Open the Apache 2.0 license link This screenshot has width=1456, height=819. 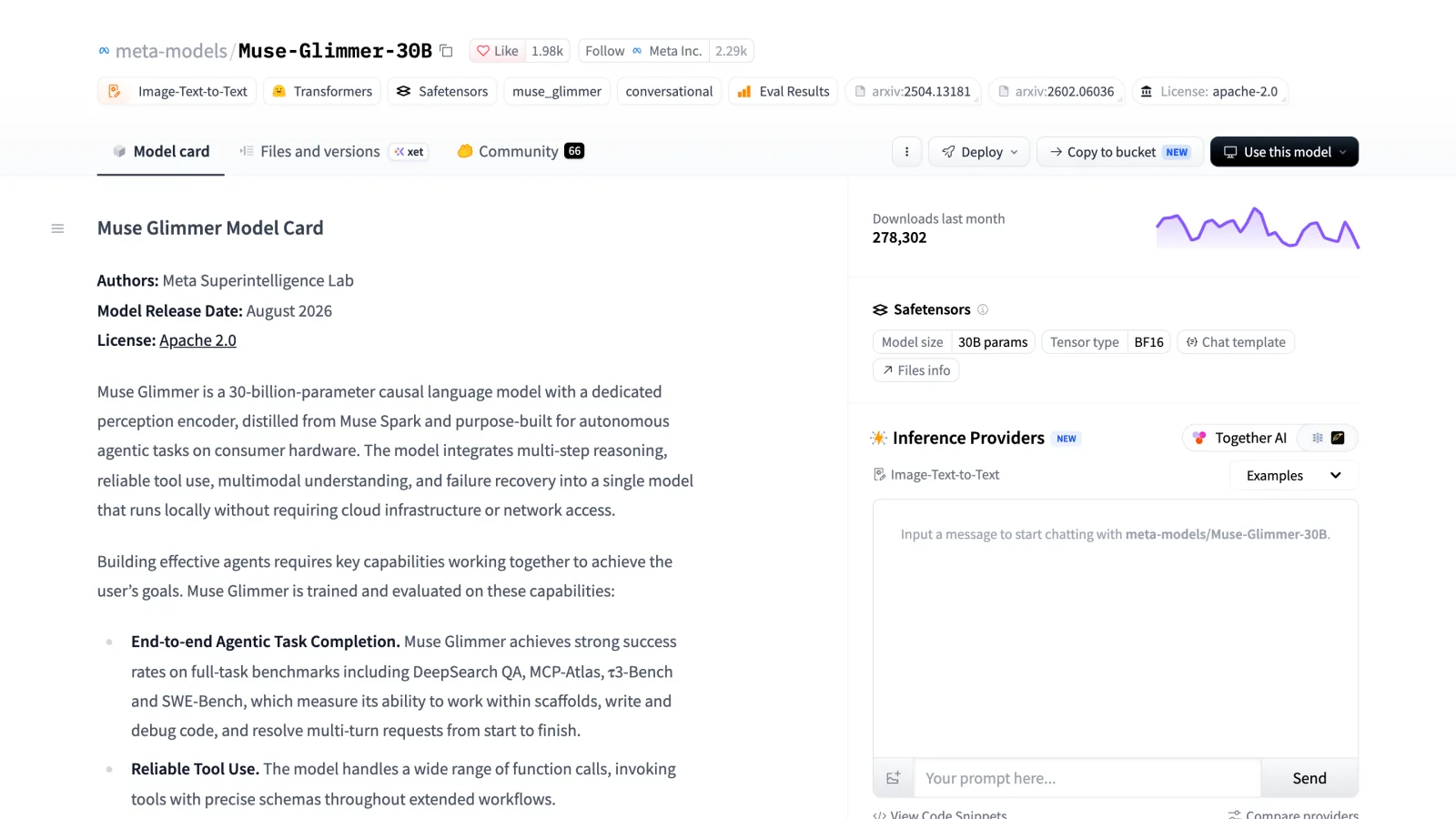(x=197, y=340)
